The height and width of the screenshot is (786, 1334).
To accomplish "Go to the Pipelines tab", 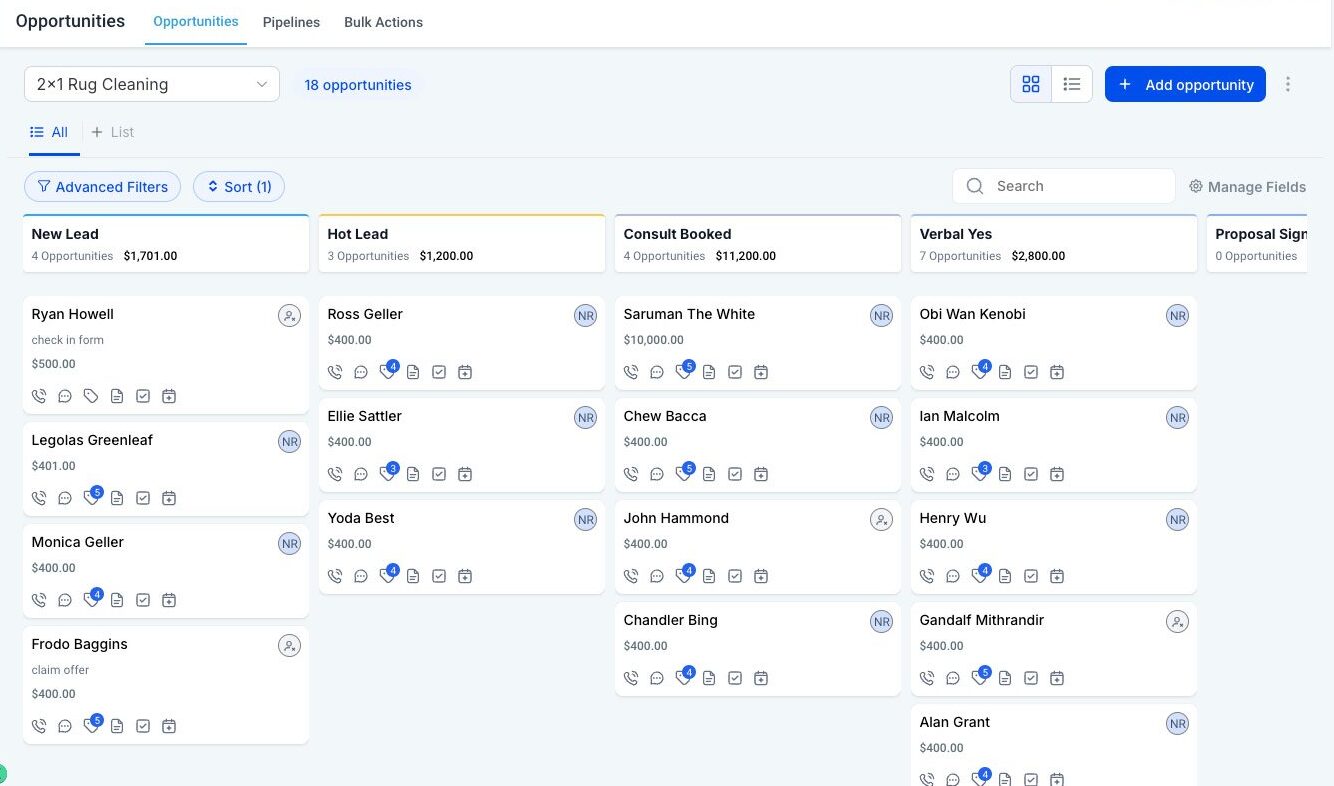I will pos(291,22).
